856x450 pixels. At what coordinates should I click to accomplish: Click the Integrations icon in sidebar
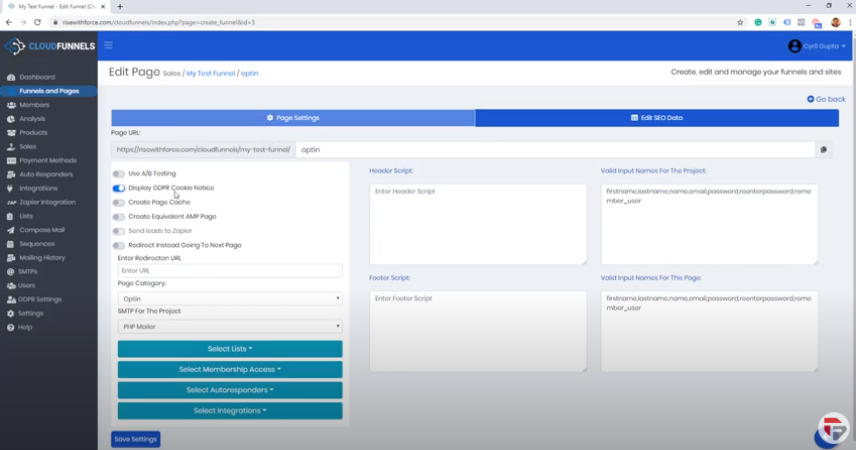11,188
